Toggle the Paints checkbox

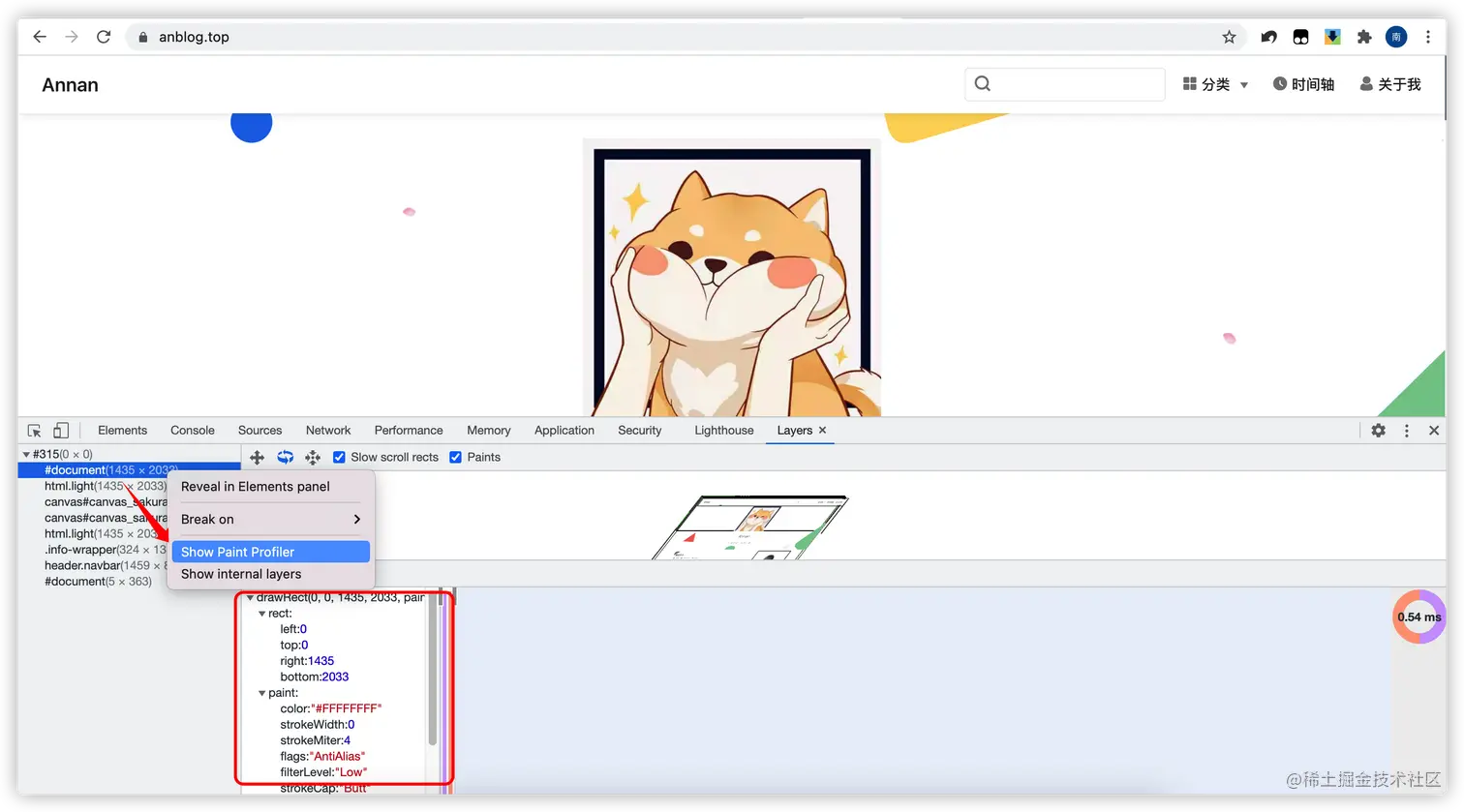[455, 457]
